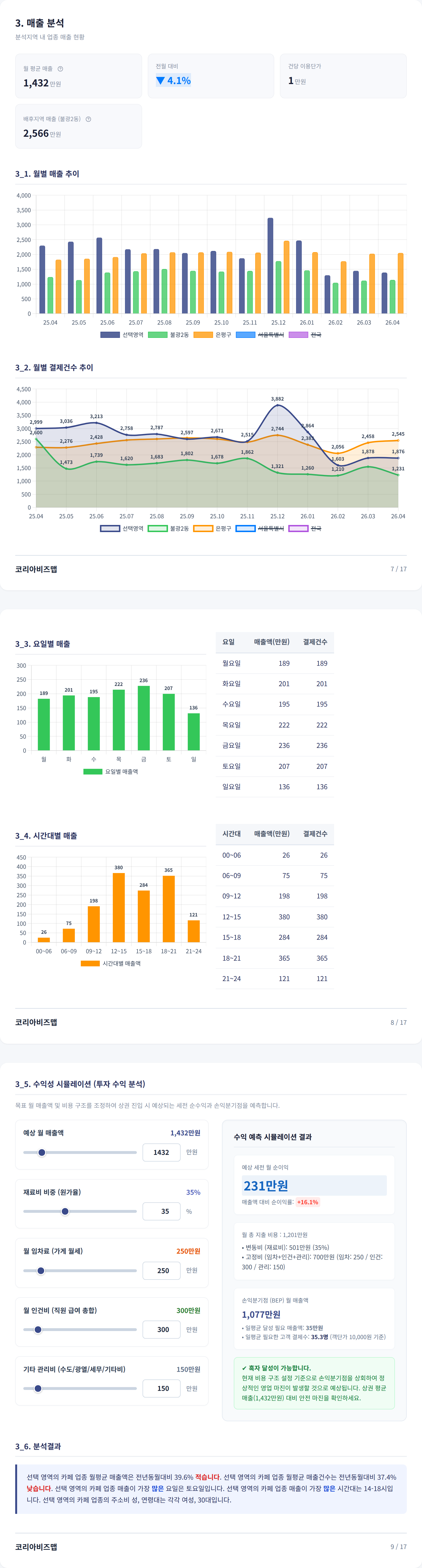Click the help icon beside 배후지역 매출 (불광2동)
This screenshot has height=1568, width=422.
tap(88, 119)
